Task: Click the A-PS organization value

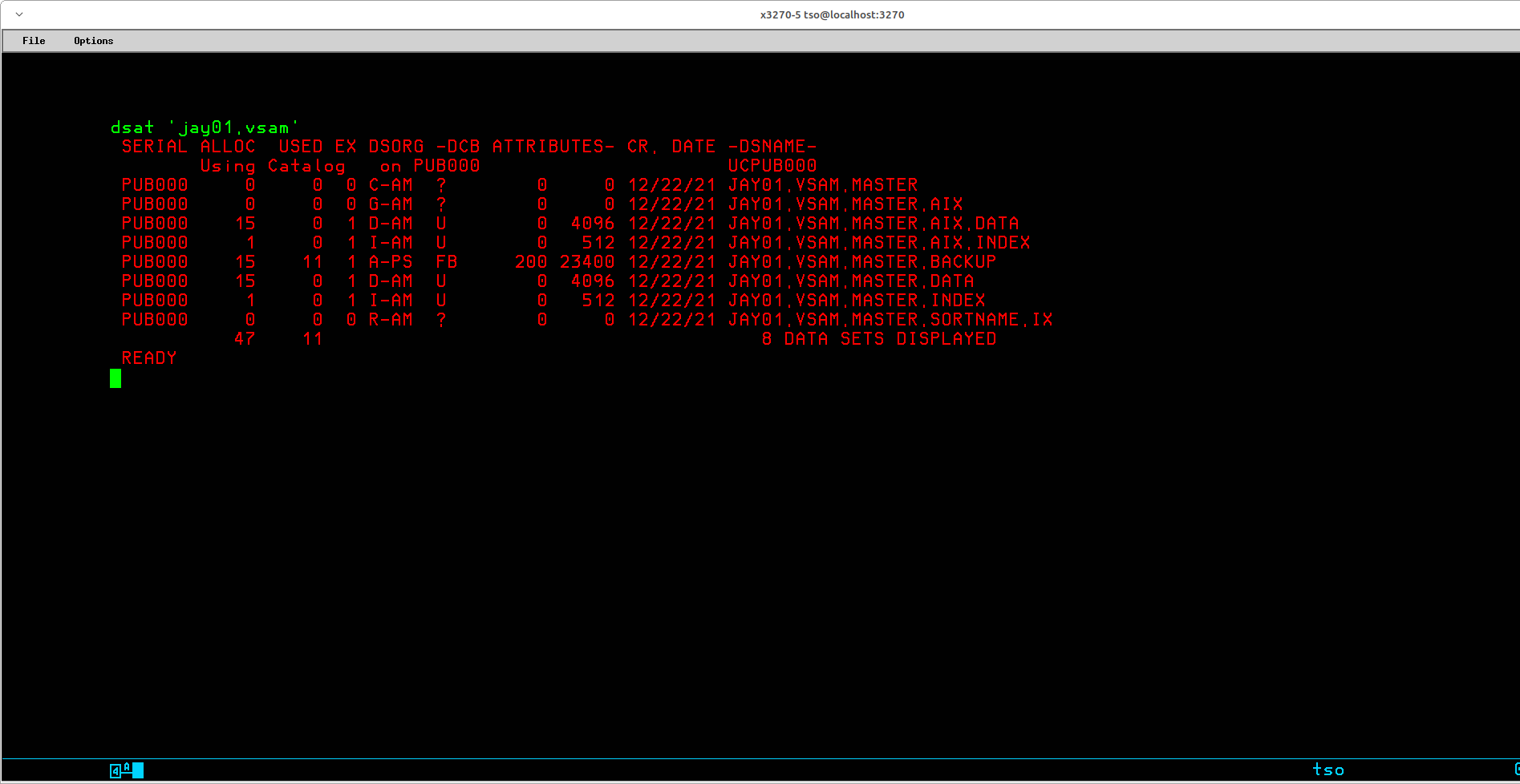Action: pyautogui.click(x=391, y=262)
